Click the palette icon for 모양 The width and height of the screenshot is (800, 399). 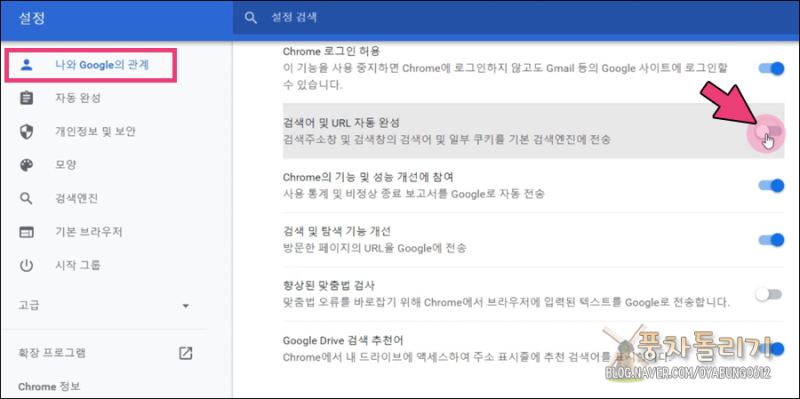coord(26,165)
